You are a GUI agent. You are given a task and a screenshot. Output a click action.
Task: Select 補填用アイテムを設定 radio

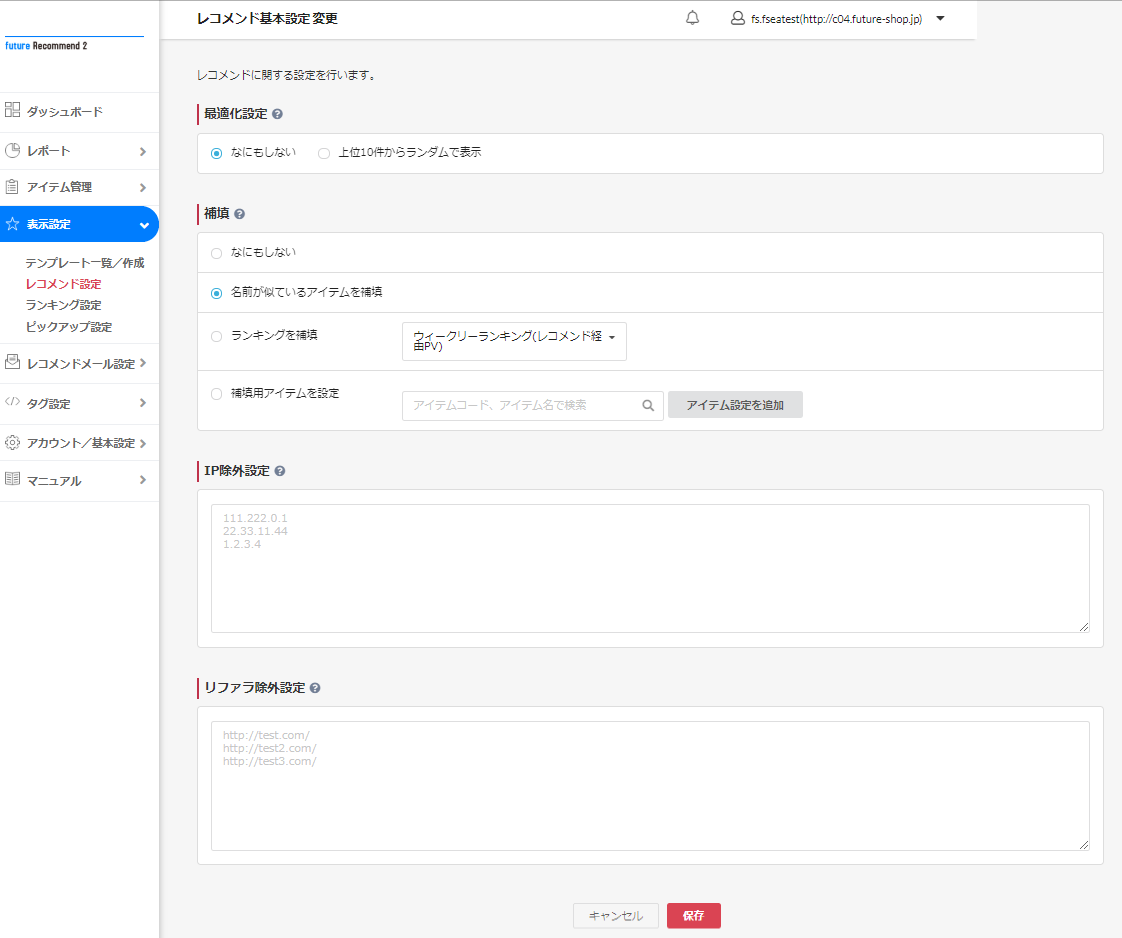[x=217, y=394]
